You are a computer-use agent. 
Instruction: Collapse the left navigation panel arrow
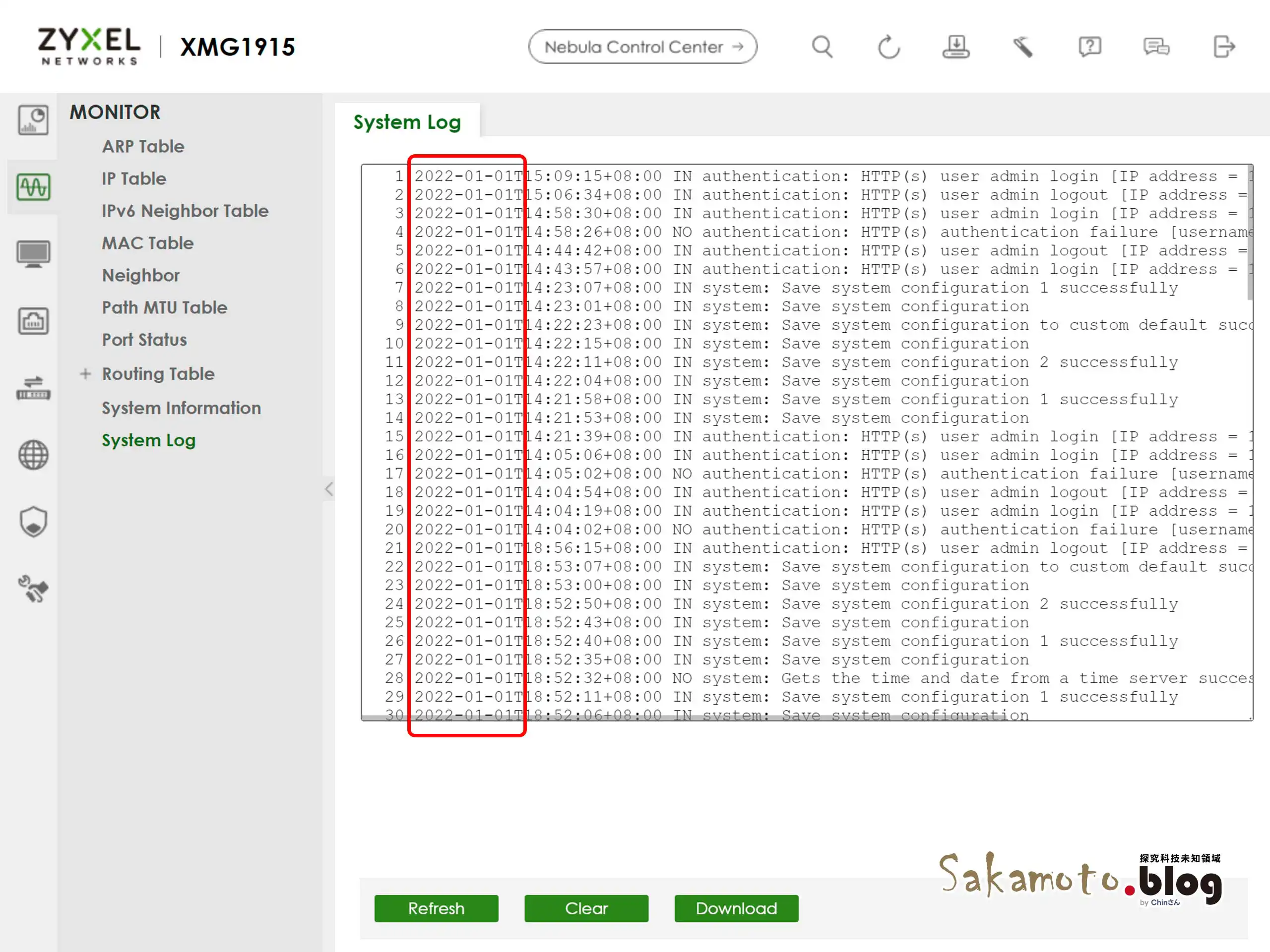(x=328, y=489)
